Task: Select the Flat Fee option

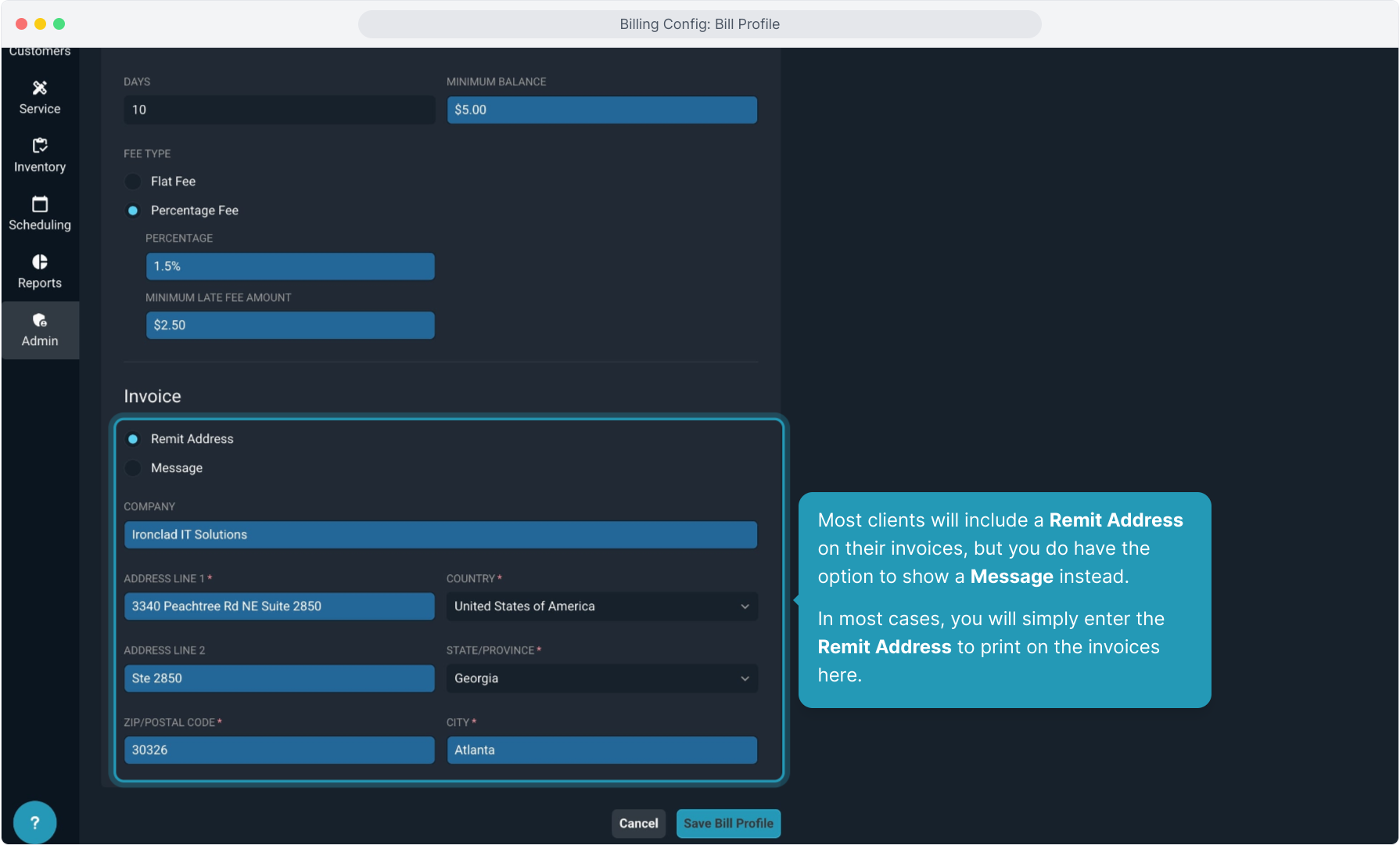Action: tap(133, 182)
